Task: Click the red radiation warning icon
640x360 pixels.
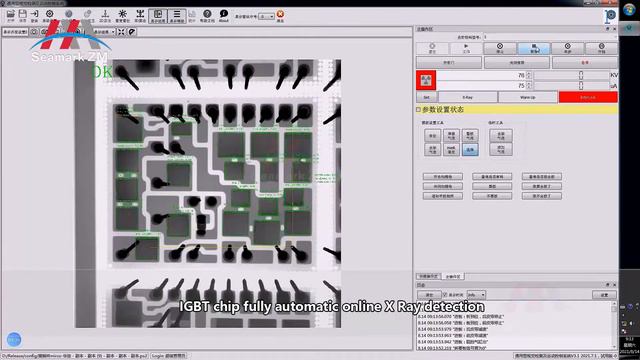Action: coord(426,80)
